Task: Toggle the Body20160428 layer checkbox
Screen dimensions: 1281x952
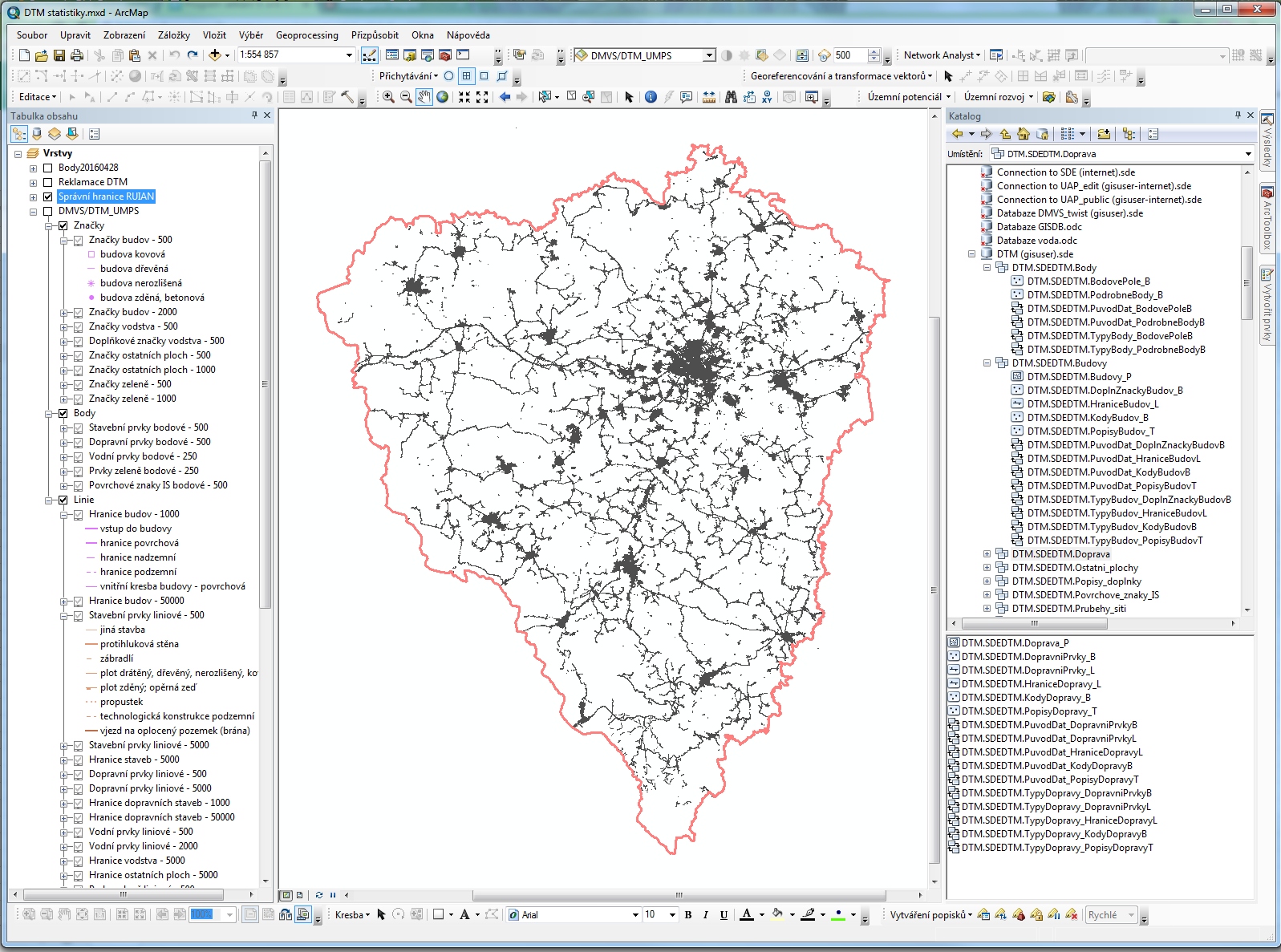Action: [47, 168]
